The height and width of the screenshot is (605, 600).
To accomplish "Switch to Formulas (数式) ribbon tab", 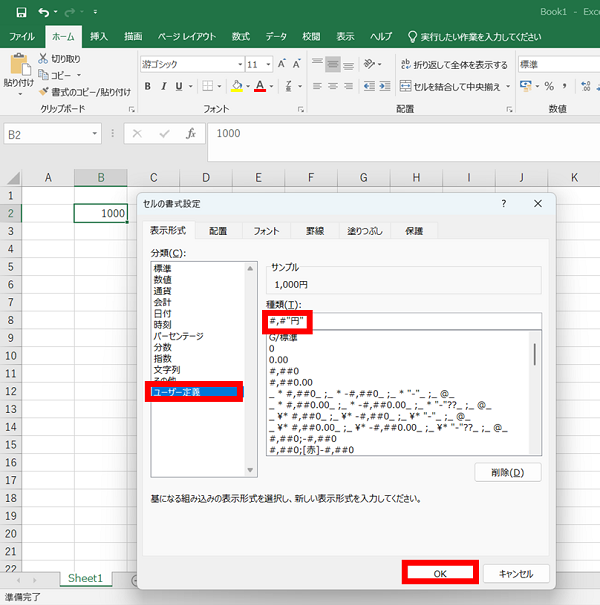I will 241,37.
